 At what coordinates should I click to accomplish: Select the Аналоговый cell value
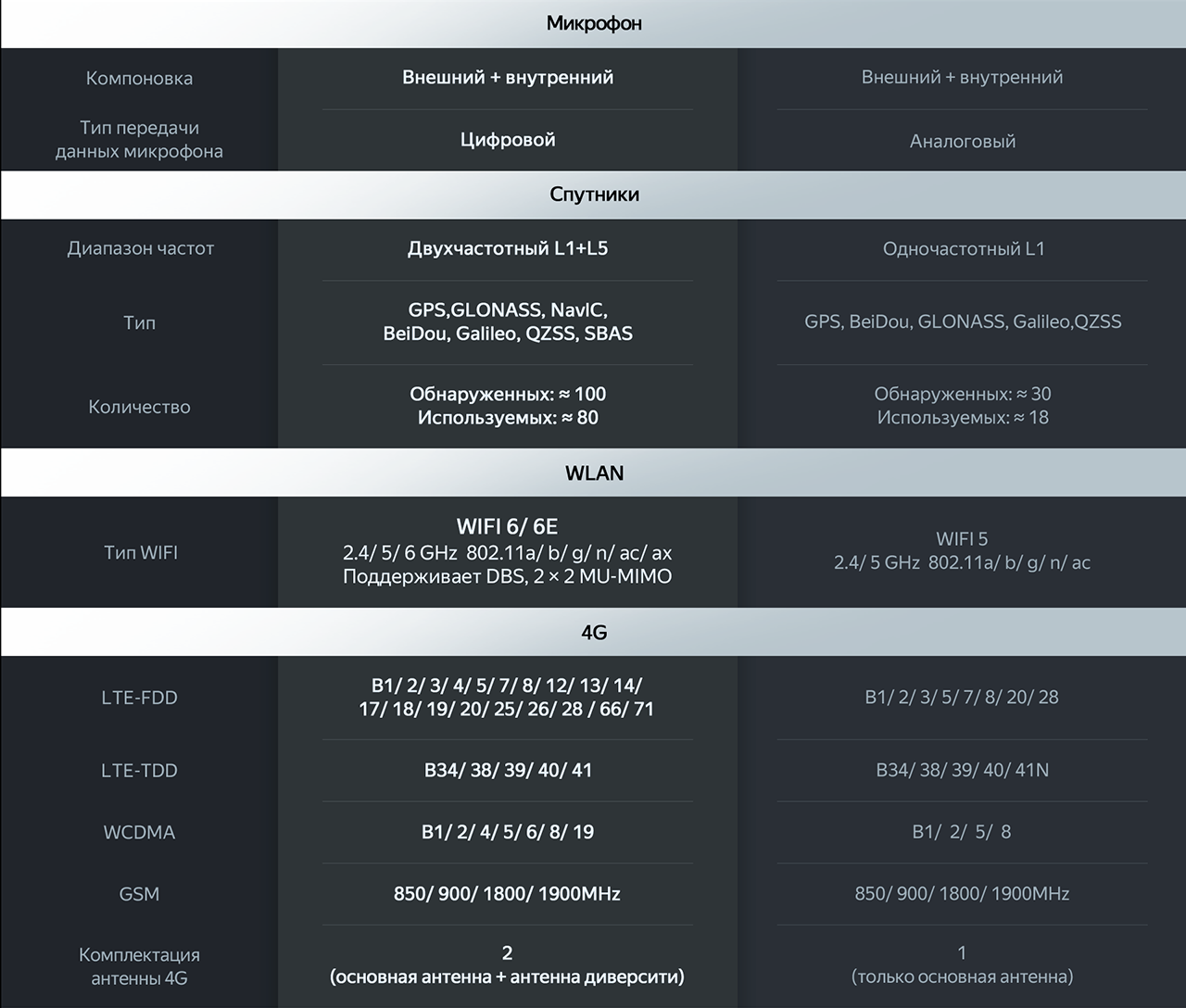coord(963,142)
